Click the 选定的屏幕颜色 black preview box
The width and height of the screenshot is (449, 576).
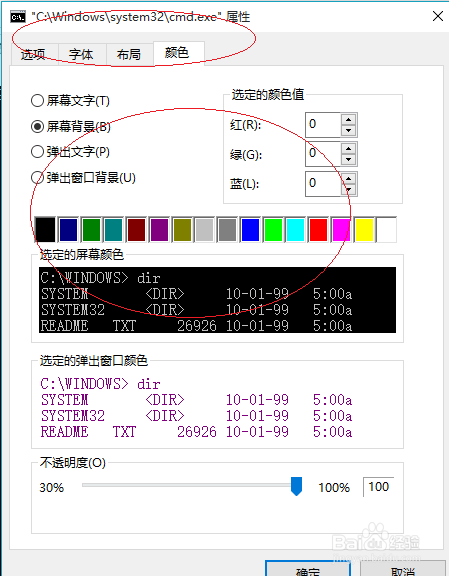point(218,300)
